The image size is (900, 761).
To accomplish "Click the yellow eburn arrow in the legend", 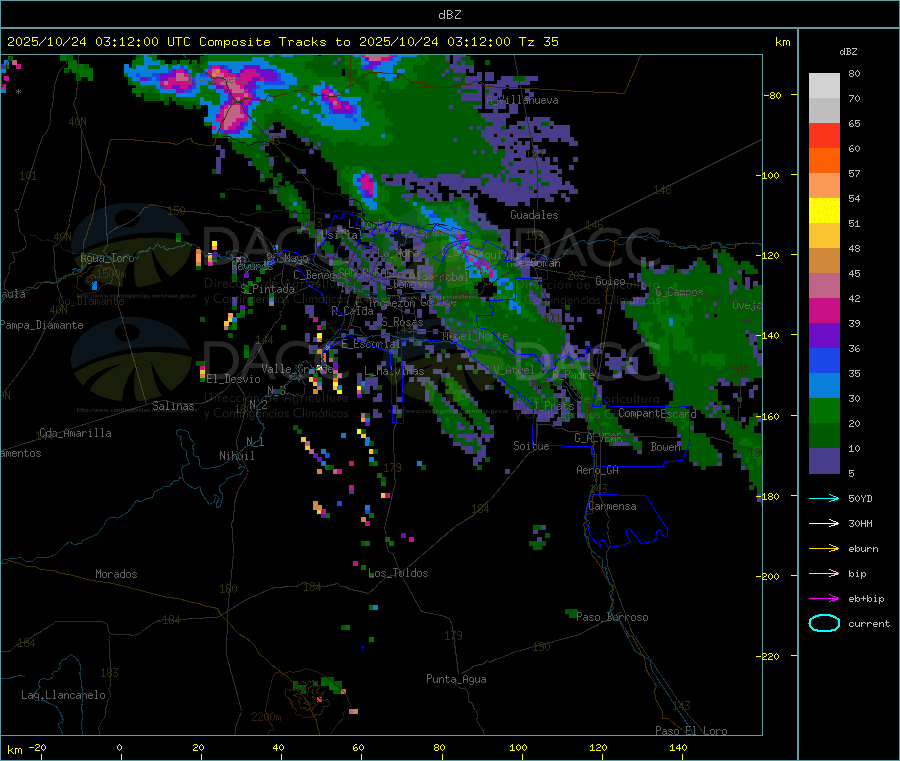I will [824, 549].
